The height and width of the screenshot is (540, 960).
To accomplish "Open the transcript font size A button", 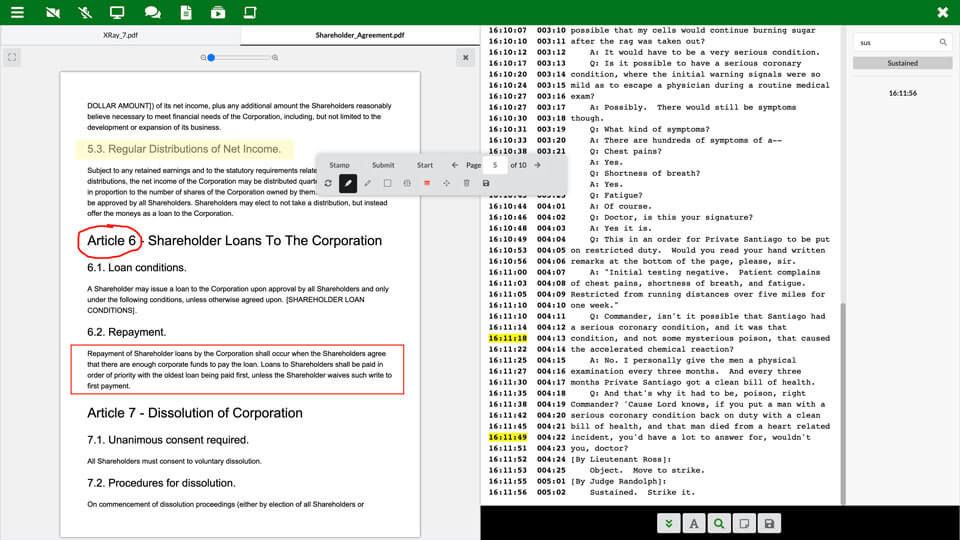I will click(694, 523).
